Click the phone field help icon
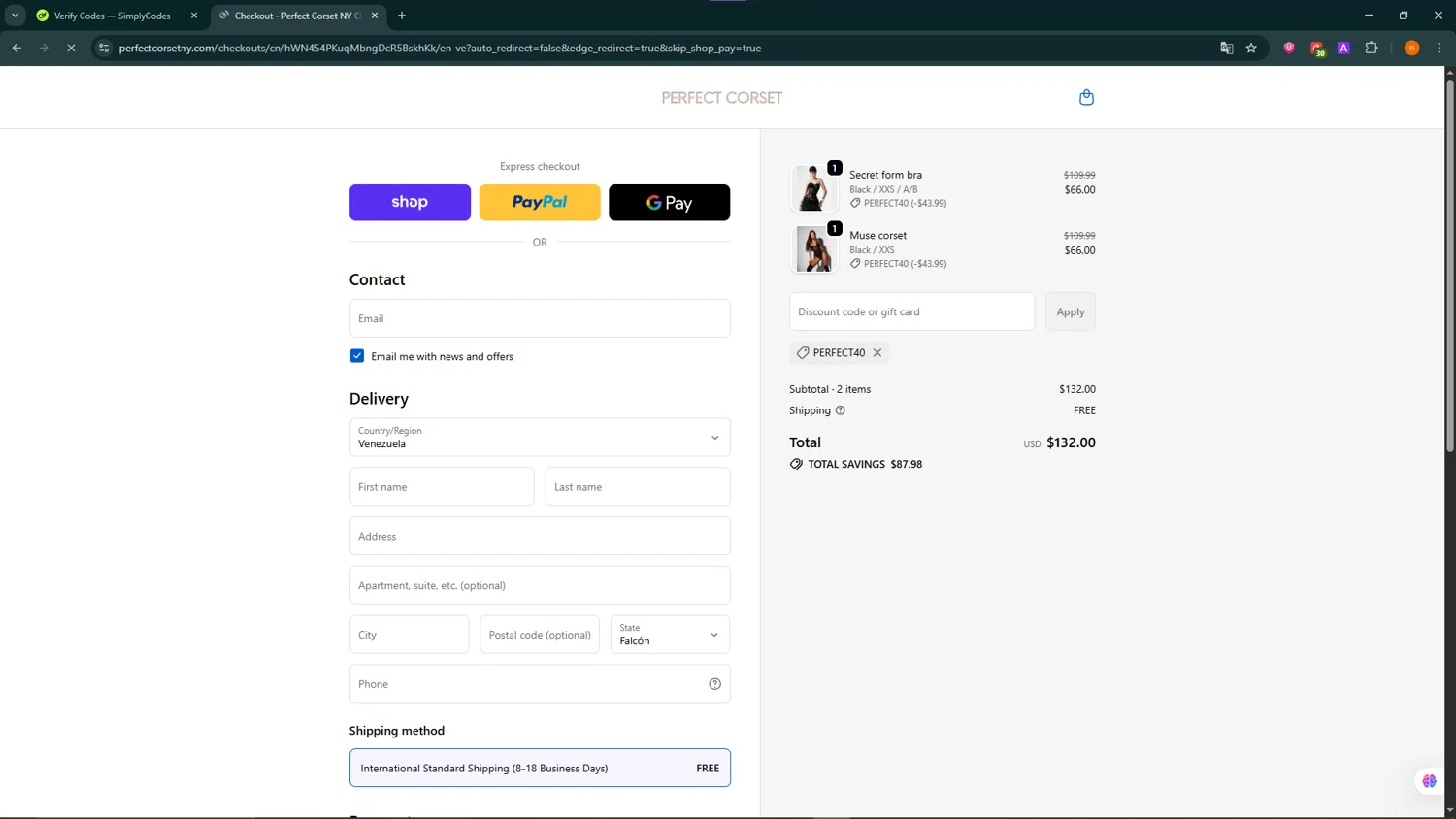Screen dimensions: 1456x819 (714, 684)
